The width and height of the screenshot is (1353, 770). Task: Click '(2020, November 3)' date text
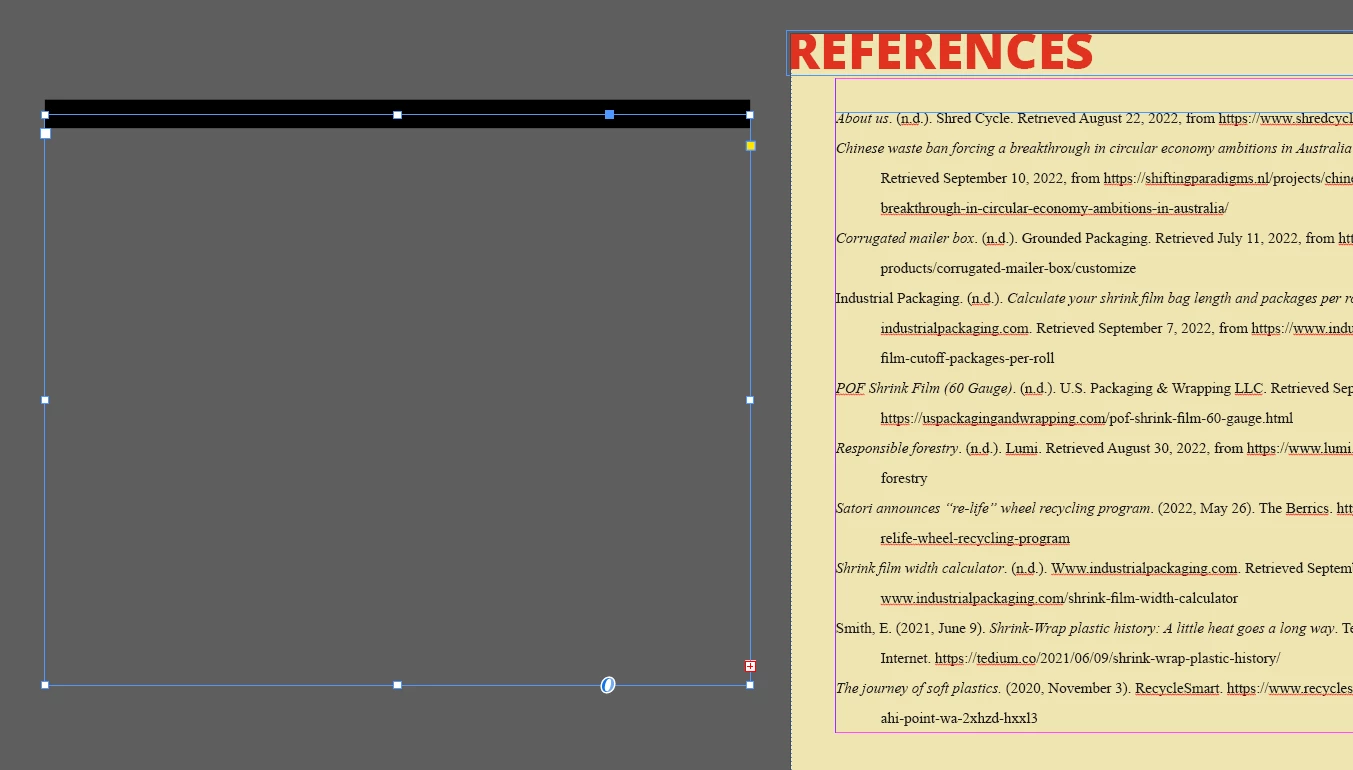coord(1068,688)
